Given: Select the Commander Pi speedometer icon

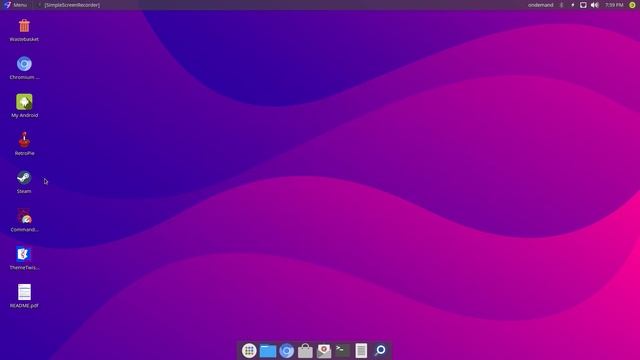Looking at the screenshot, I should [24, 216].
